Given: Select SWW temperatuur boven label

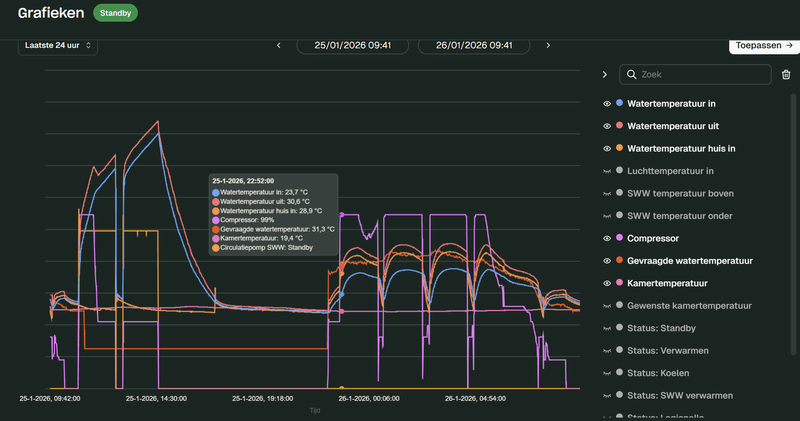Looking at the screenshot, I should tap(680, 193).
